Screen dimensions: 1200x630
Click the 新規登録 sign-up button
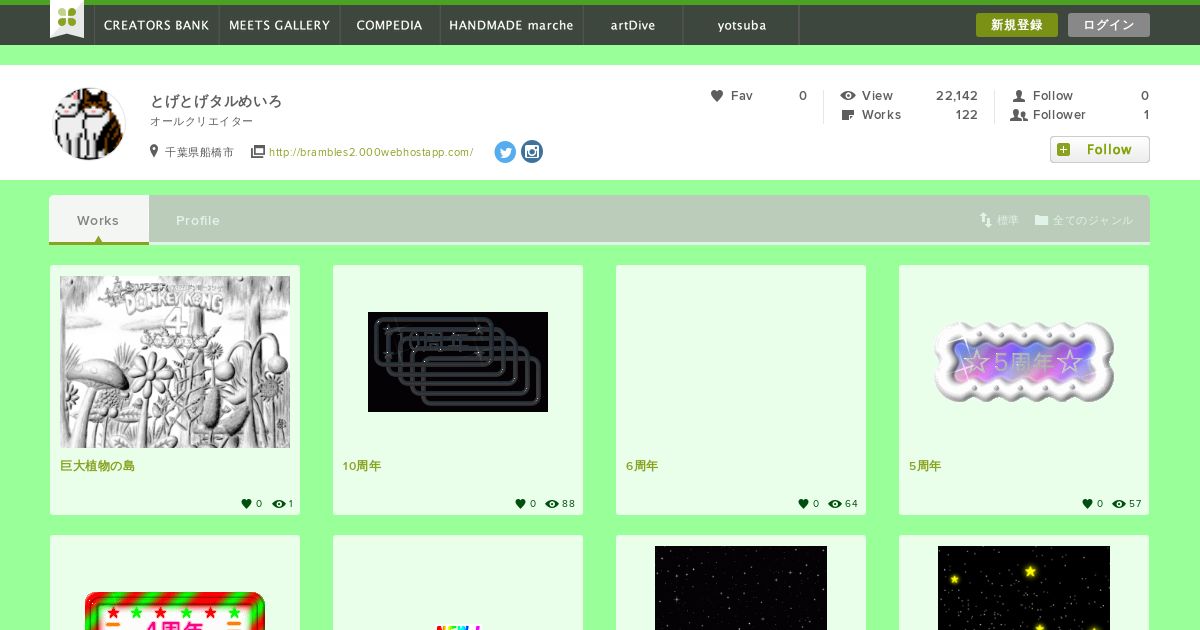(1017, 25)
